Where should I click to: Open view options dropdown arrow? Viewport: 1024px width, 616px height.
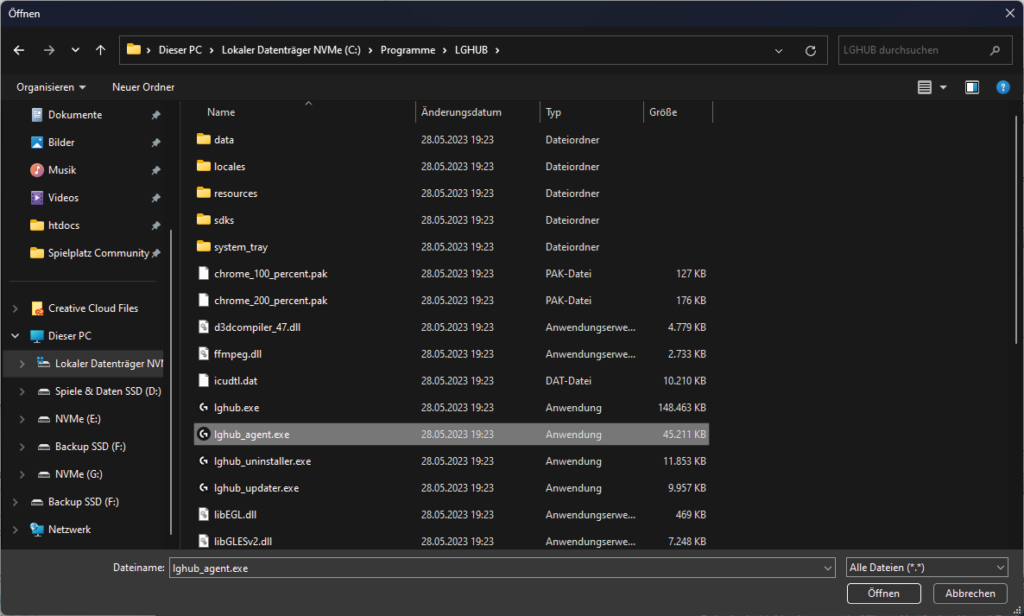click(943, 87)
